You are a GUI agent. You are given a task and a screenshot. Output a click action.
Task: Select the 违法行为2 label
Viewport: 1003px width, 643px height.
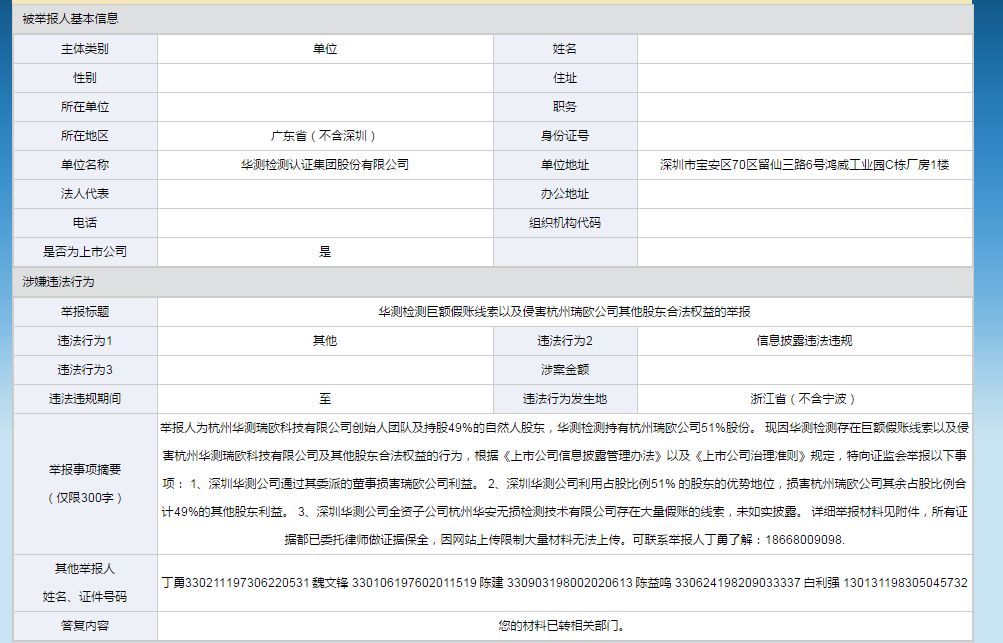coord(565,340)
